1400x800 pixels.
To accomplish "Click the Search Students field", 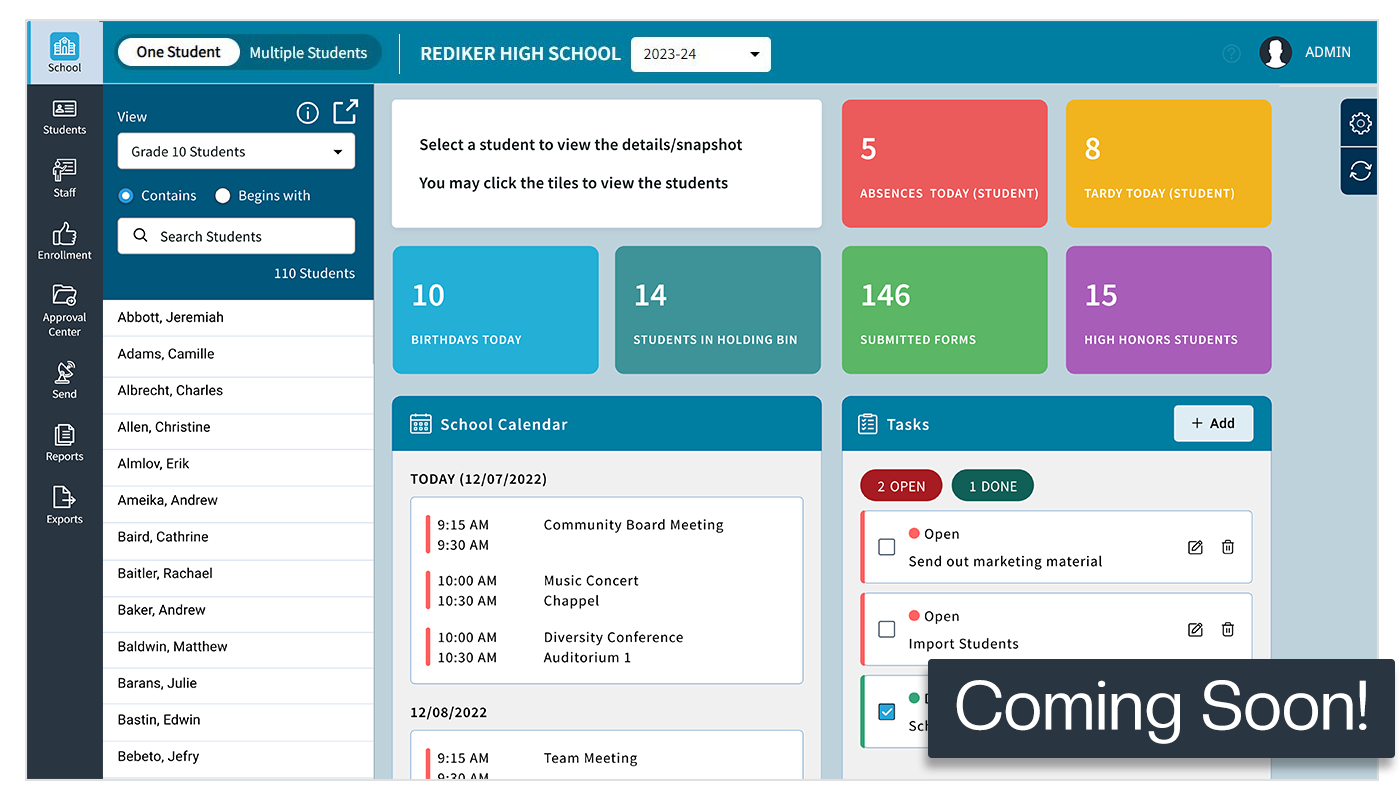I will tap(236, 236).
